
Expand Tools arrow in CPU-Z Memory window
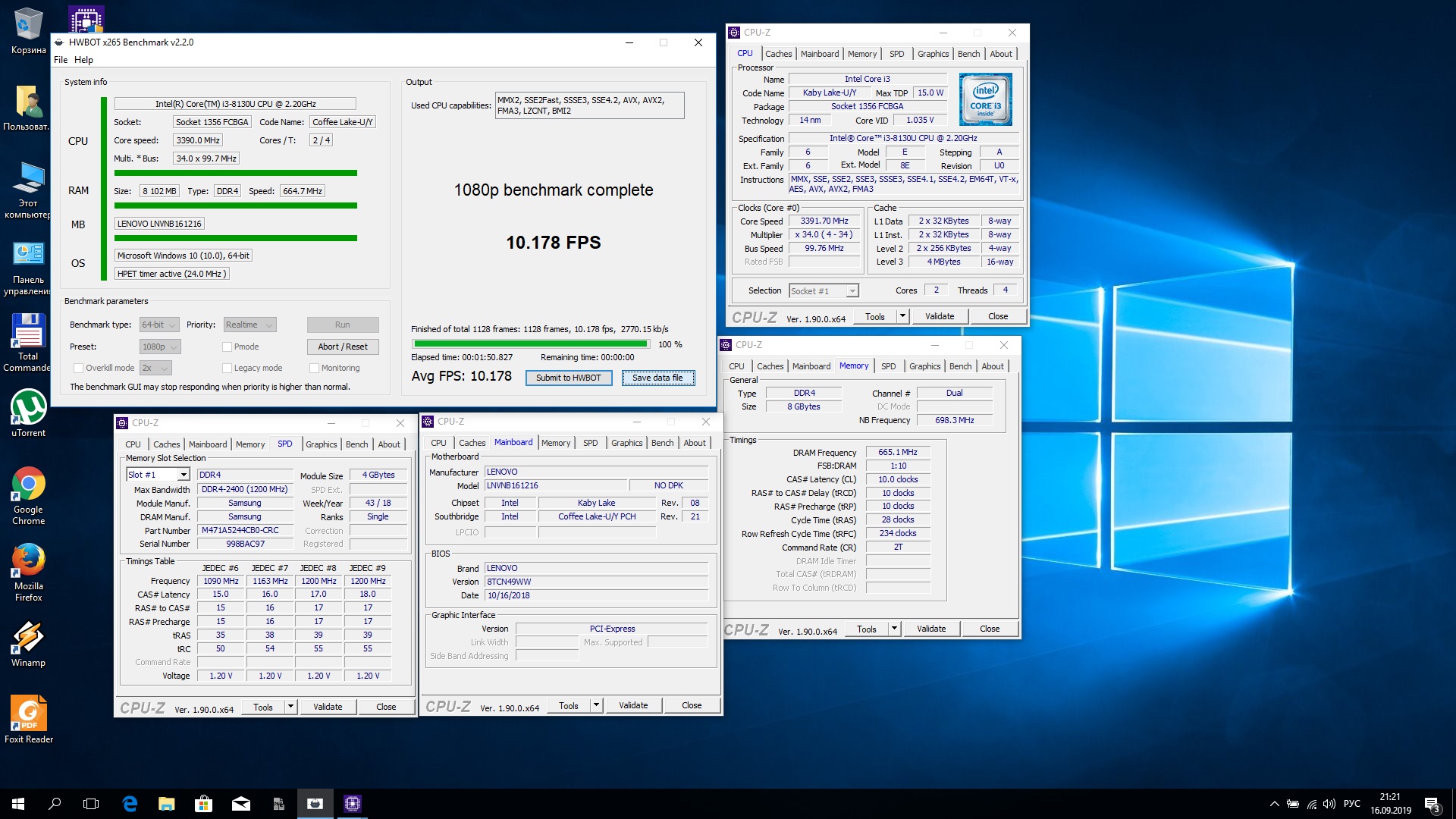[894, 629]
